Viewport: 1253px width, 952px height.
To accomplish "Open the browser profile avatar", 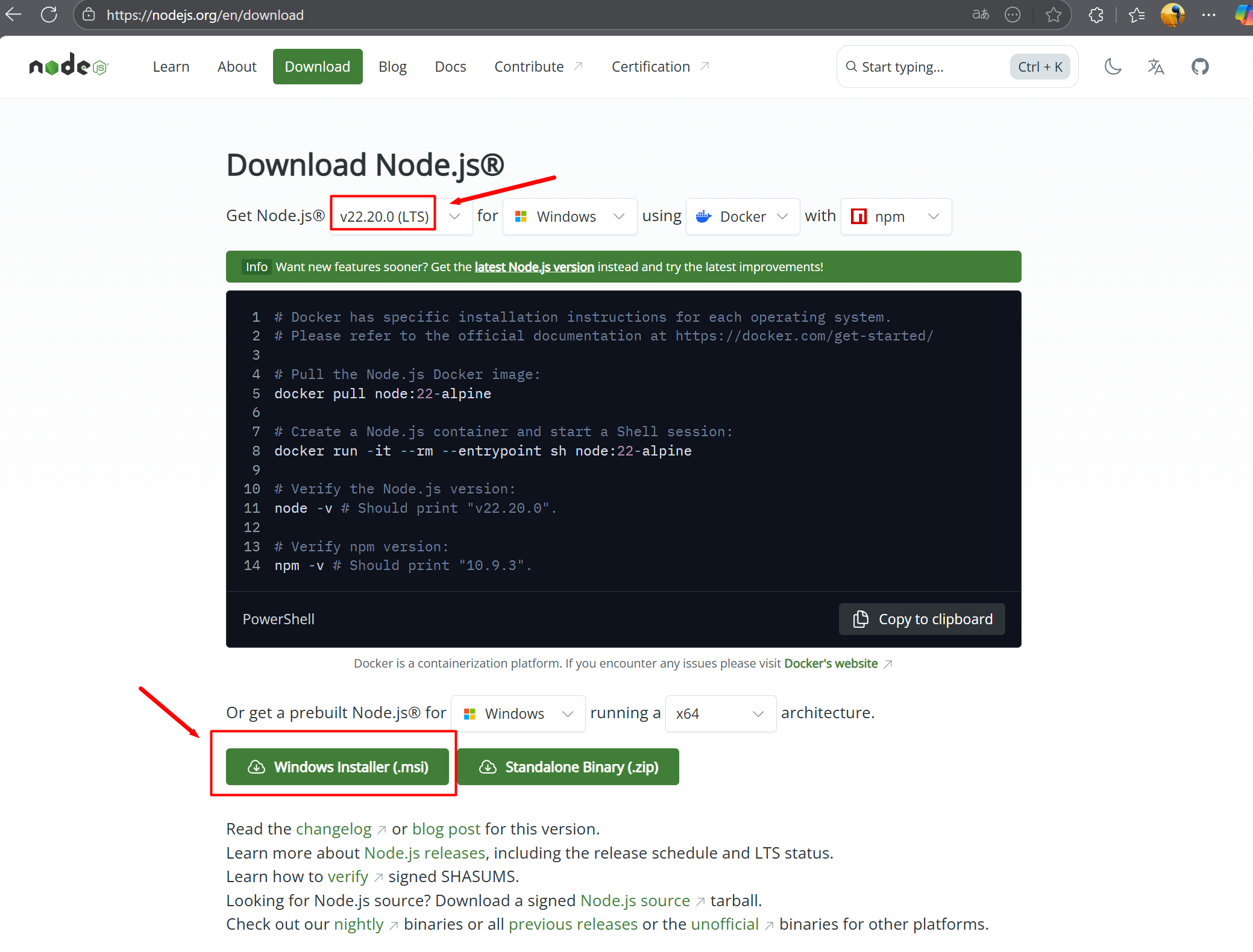I will 1173,14.
